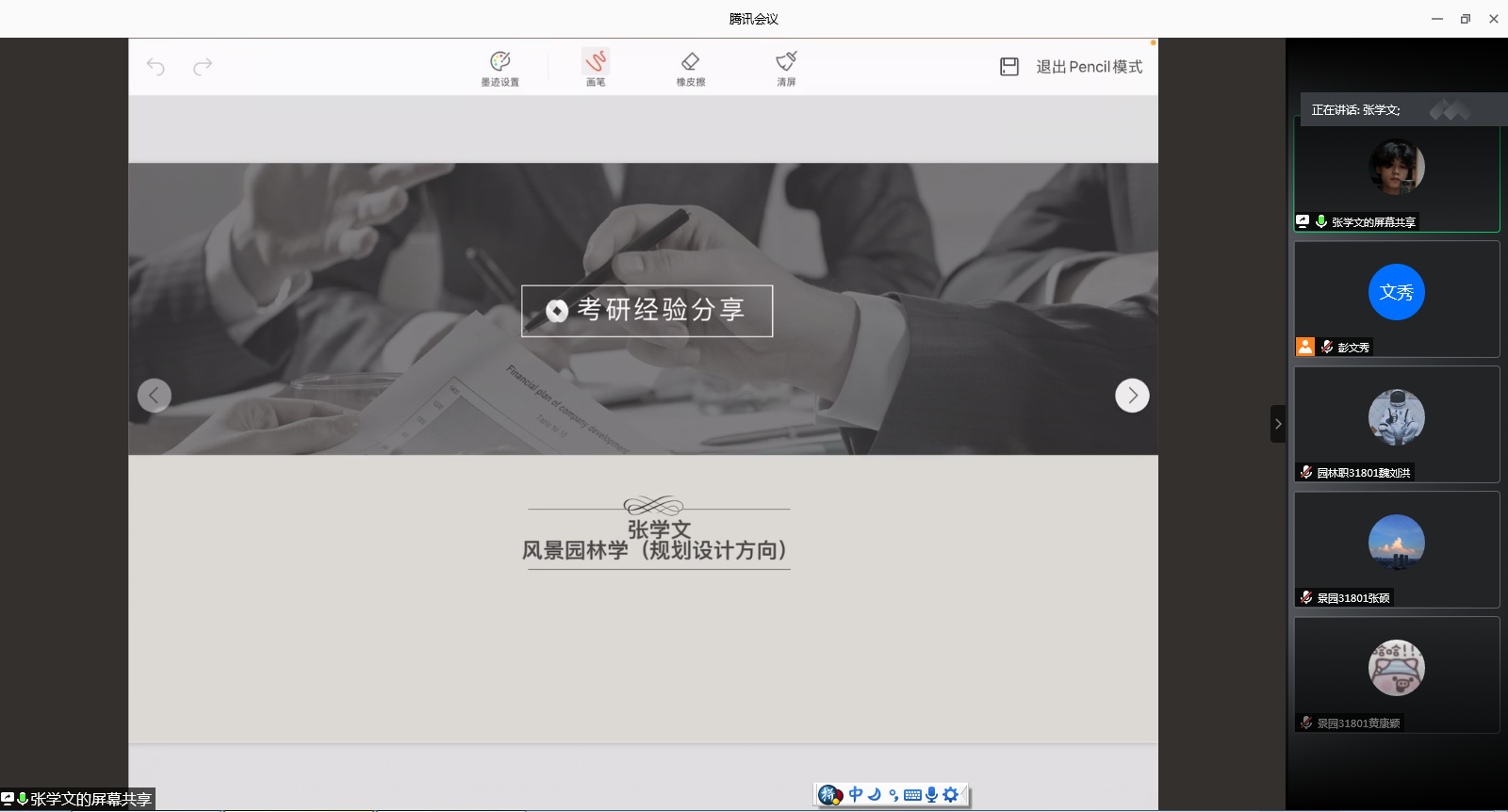1508x812 pixels.
Task: Open IME settings gear icon
Action: tap(951, 795)
